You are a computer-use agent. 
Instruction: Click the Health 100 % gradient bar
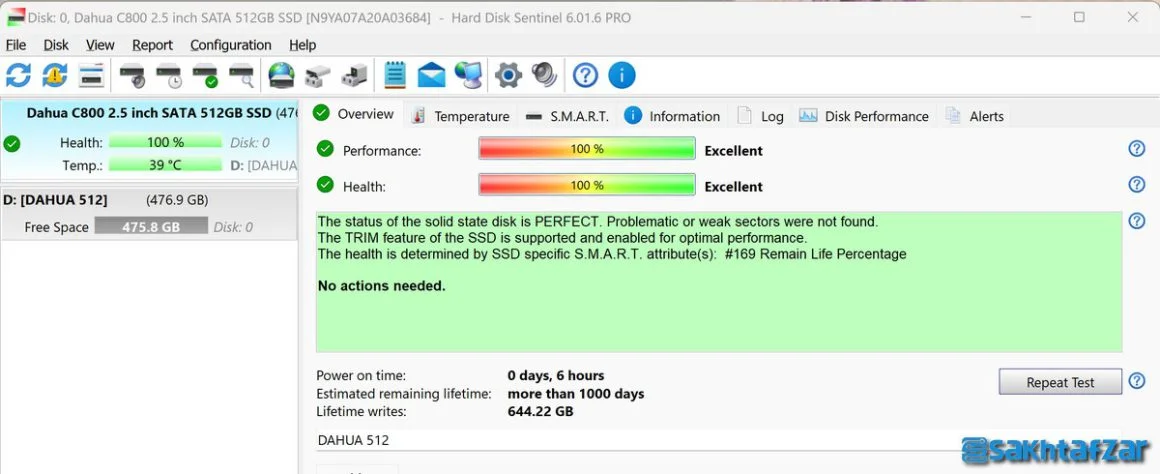[x=587, y=185]
